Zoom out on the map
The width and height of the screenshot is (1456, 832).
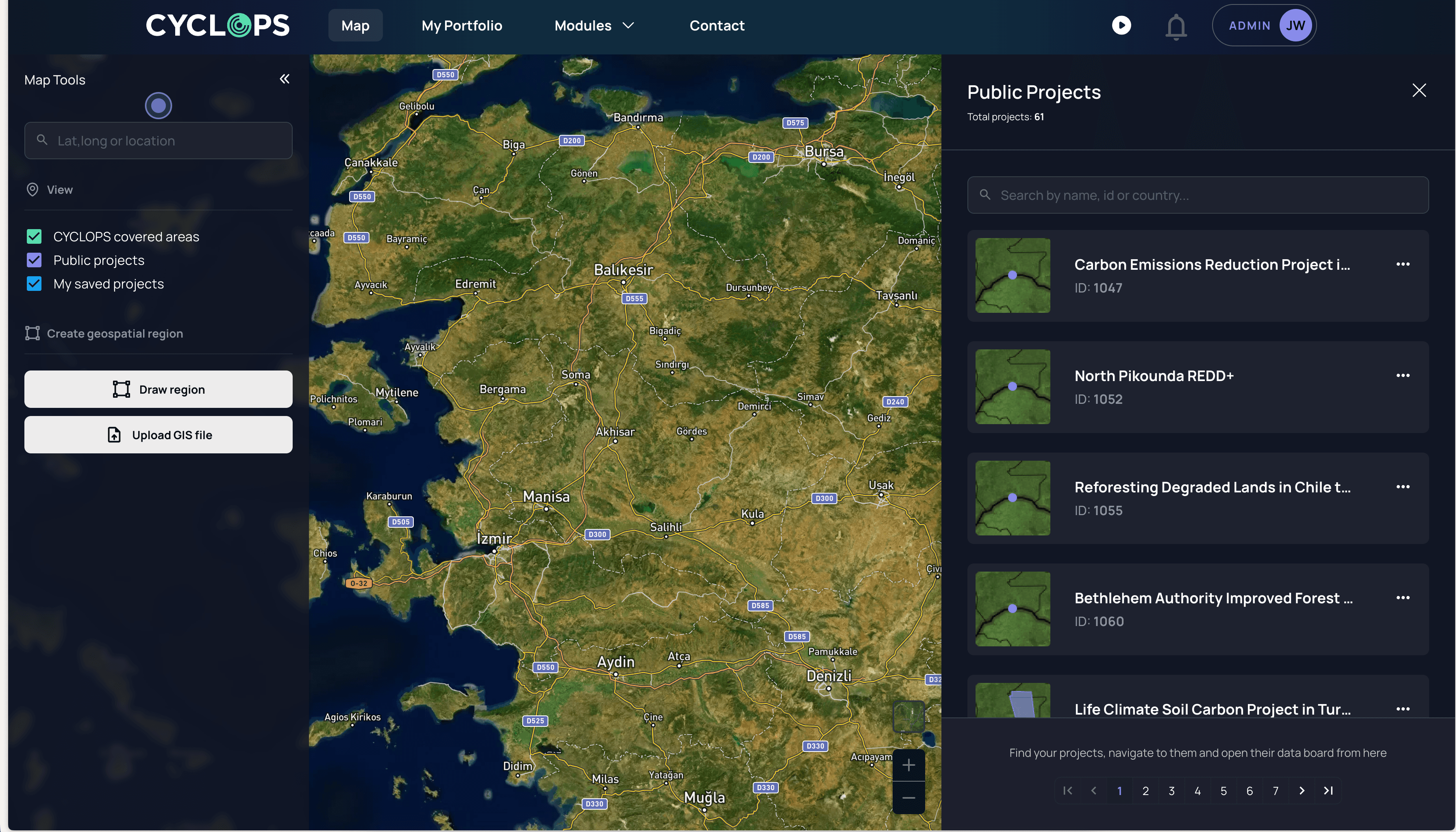point(908,798)
